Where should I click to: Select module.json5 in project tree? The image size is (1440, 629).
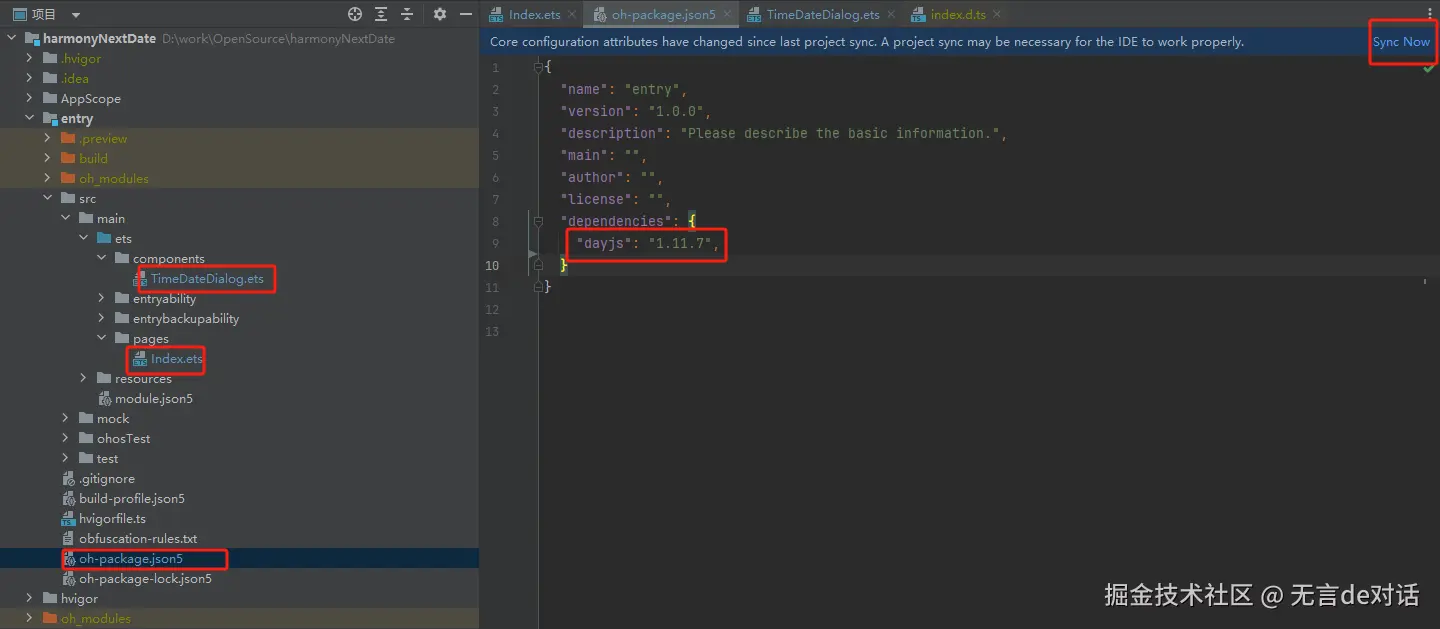pyautogui.click(x=154, y=398)
